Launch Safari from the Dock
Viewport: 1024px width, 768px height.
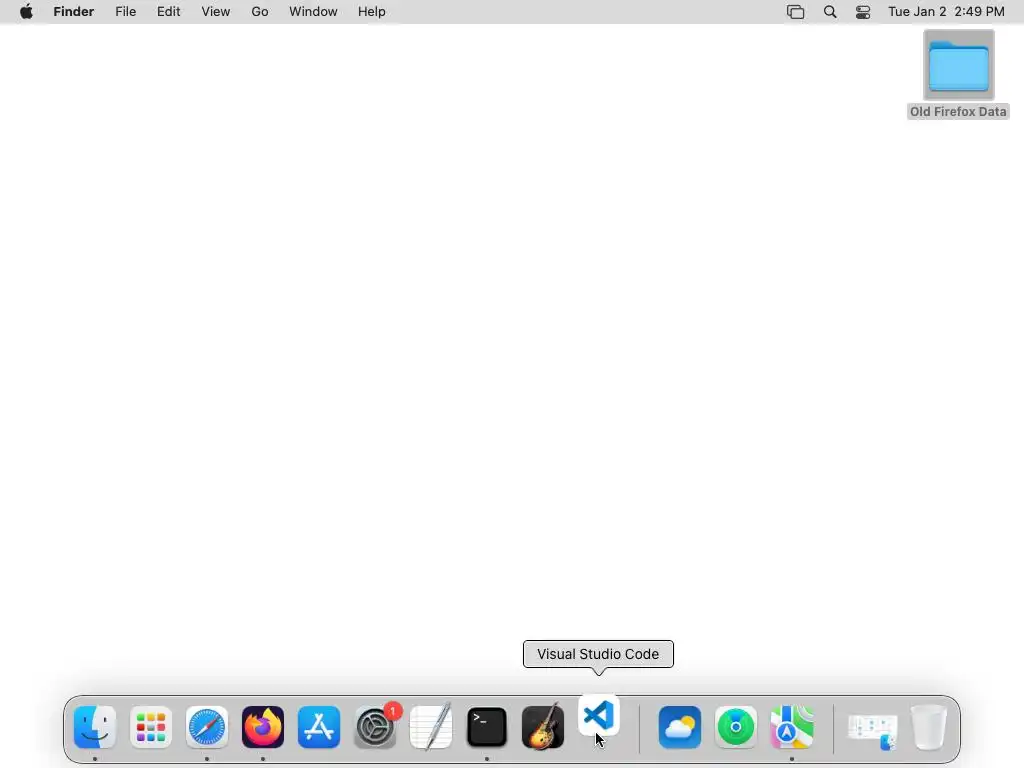(207, 727)
